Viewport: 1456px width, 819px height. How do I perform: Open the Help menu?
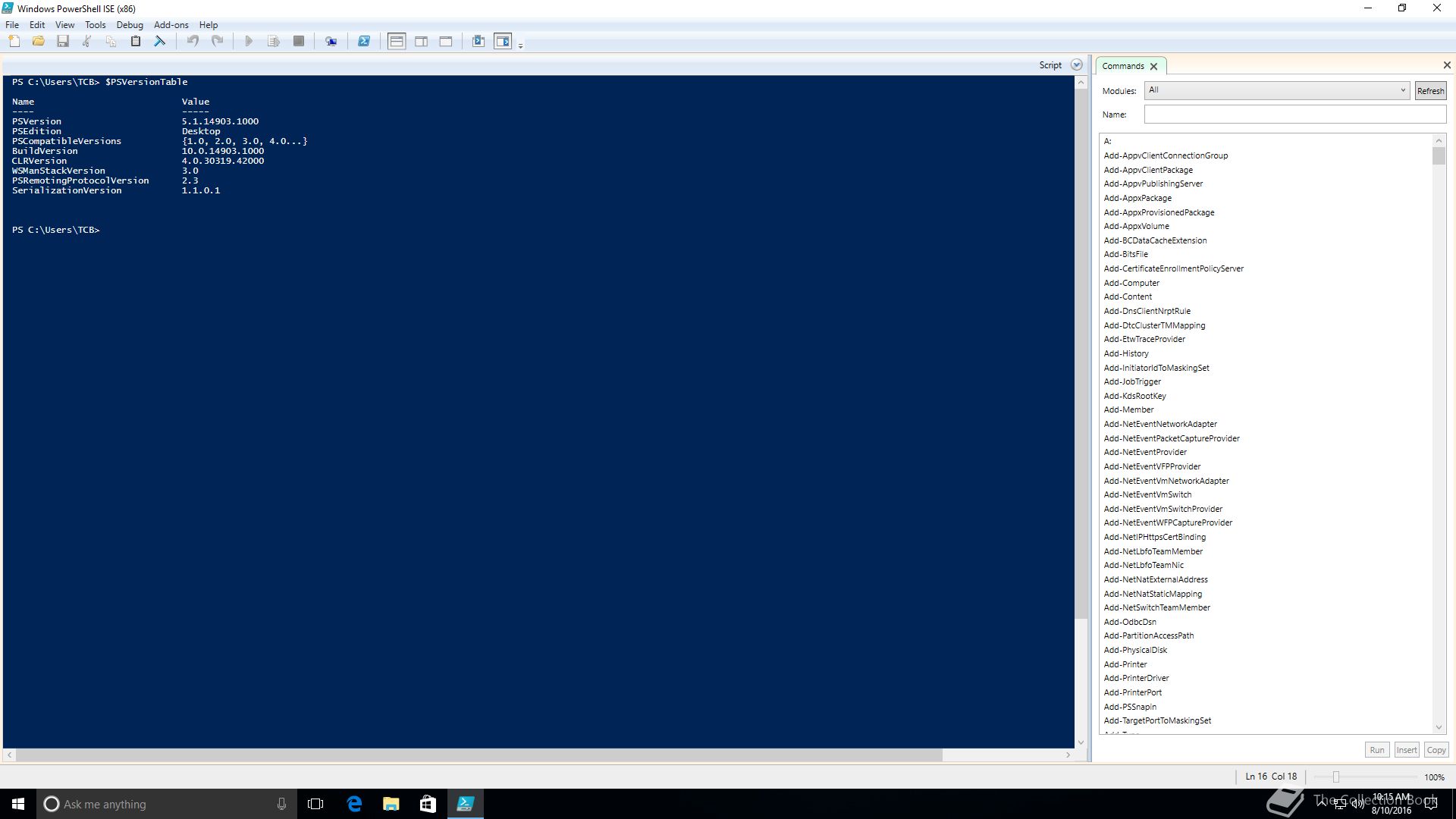pyautogui.click(x=209, y=25)
